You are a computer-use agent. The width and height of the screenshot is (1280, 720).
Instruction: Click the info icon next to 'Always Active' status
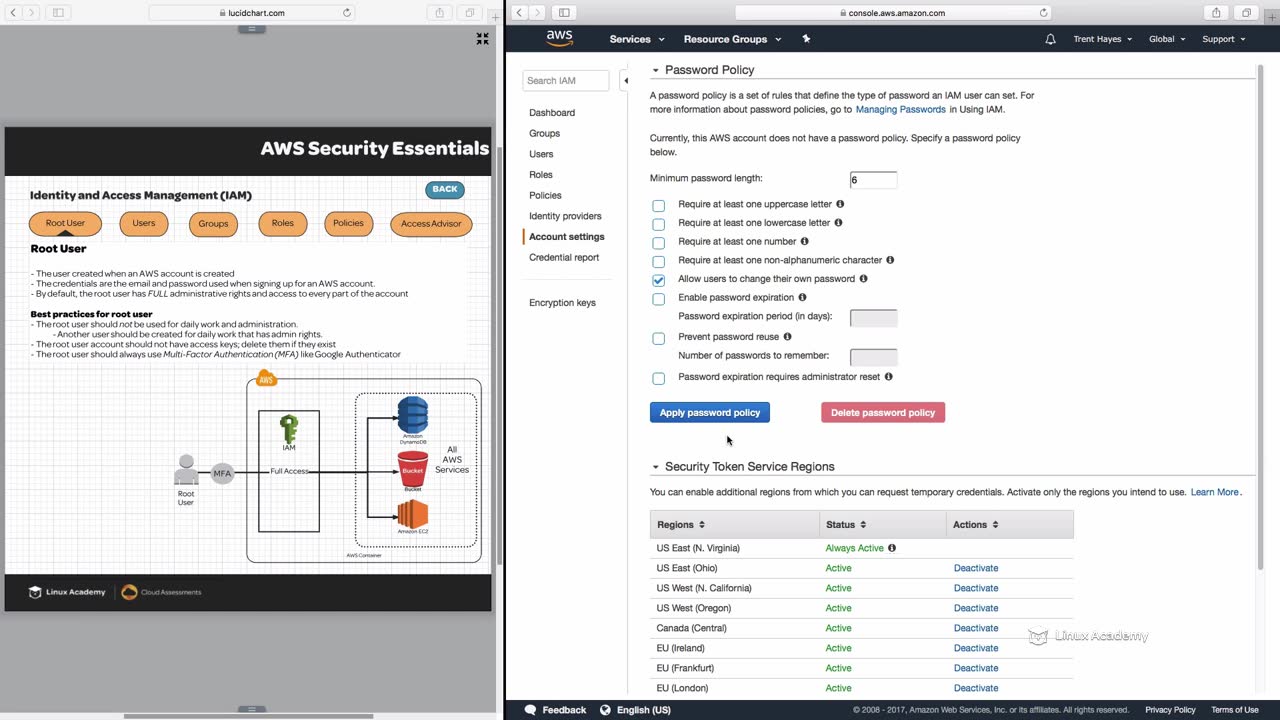(x=892, y=548)
